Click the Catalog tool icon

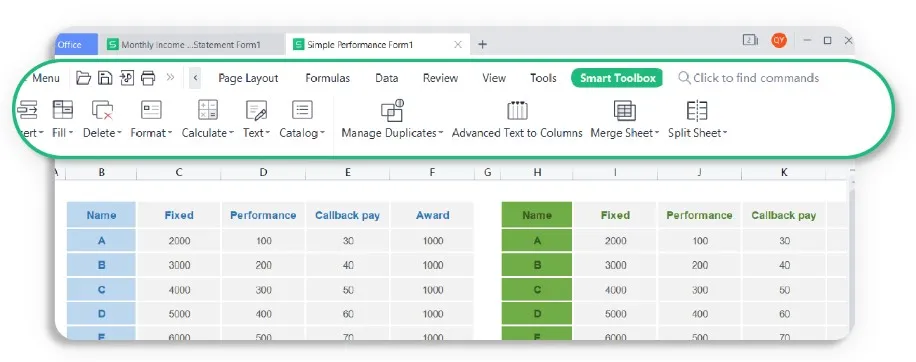pos(302,110)
